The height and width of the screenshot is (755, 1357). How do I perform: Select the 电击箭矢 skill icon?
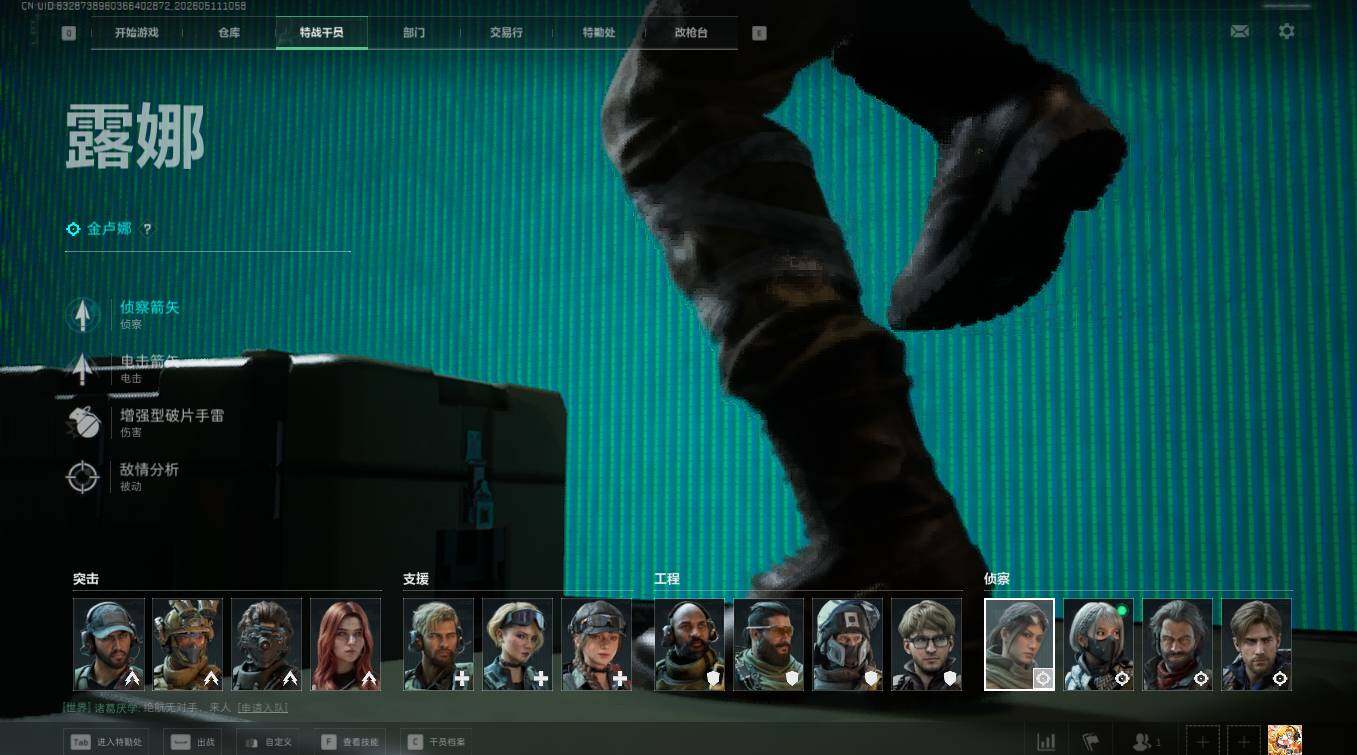(83, 369)
